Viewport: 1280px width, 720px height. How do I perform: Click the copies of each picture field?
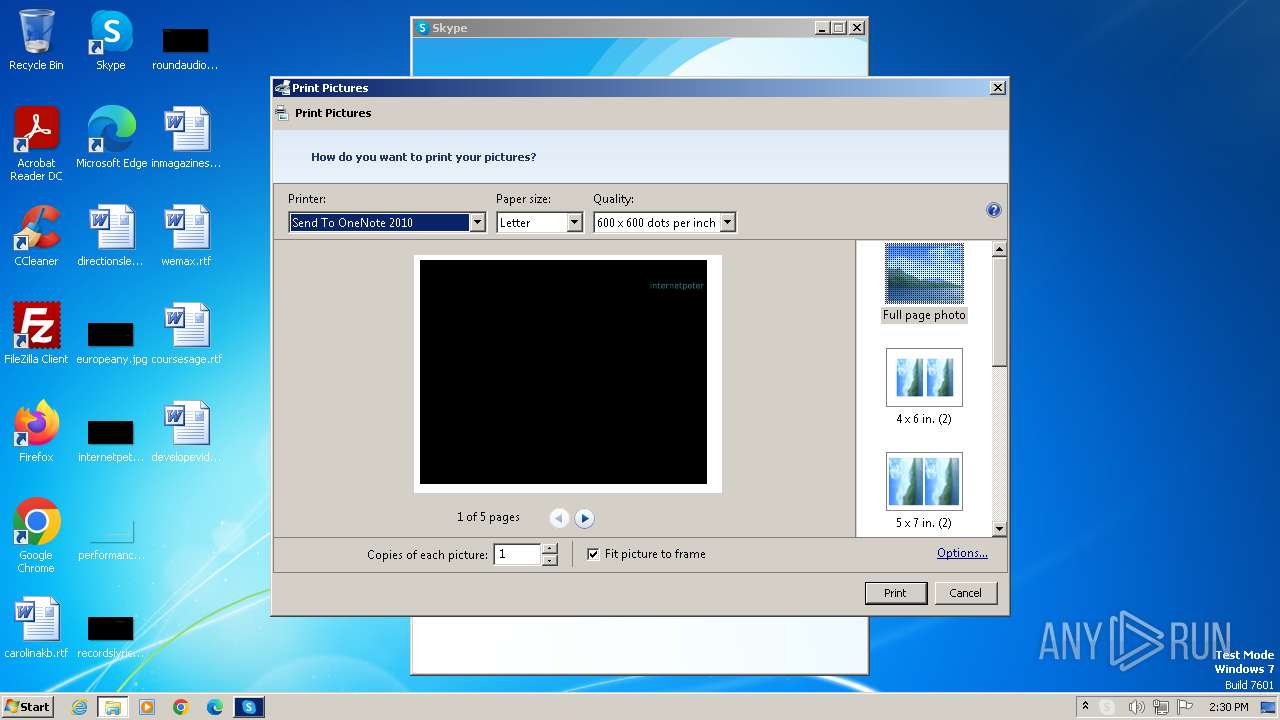518,554
